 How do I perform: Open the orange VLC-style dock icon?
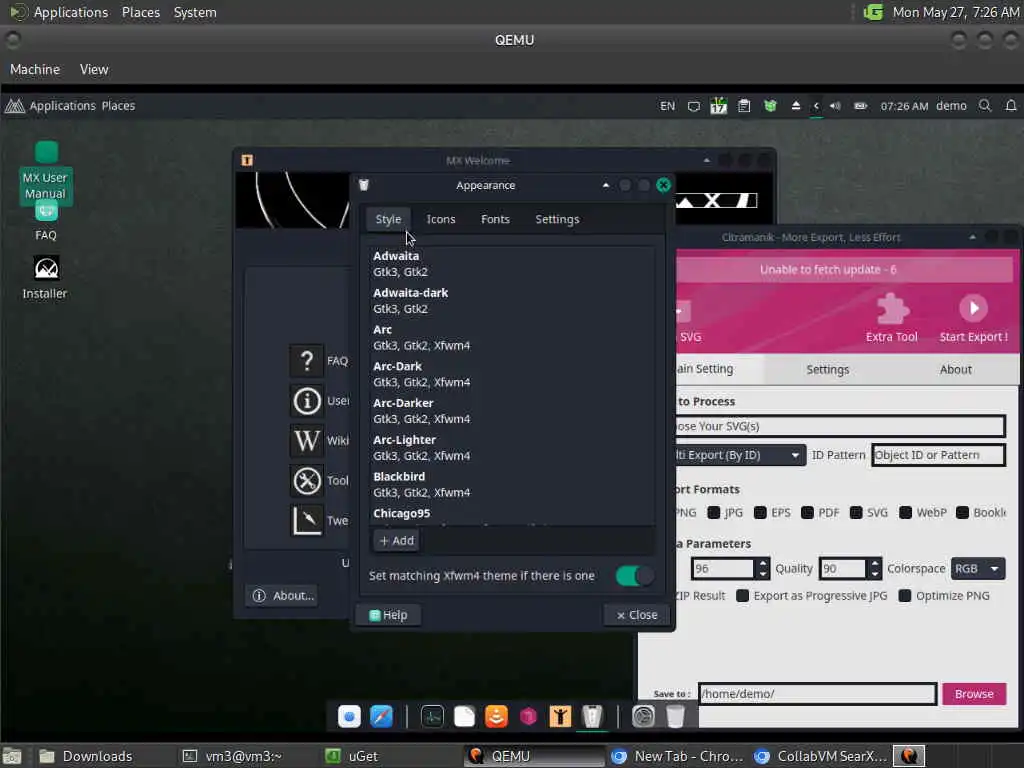tap(496, 716)
